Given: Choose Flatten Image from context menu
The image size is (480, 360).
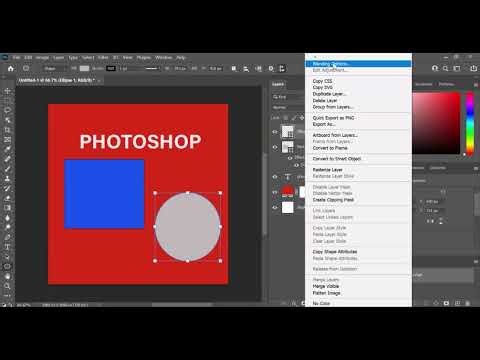Looking at the screenshot, I should tap(358, 293).
